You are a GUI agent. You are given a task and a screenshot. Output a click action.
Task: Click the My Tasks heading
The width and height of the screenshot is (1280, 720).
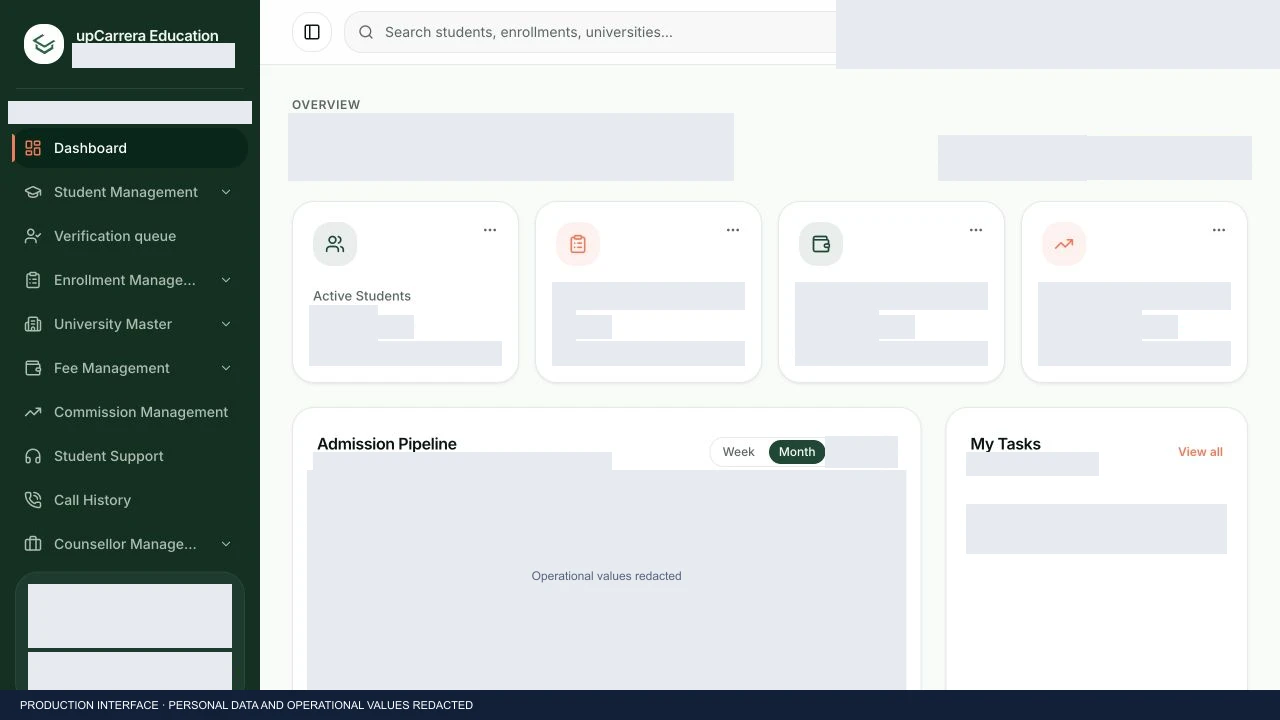pyautogui.click(x=1005, y=444)
